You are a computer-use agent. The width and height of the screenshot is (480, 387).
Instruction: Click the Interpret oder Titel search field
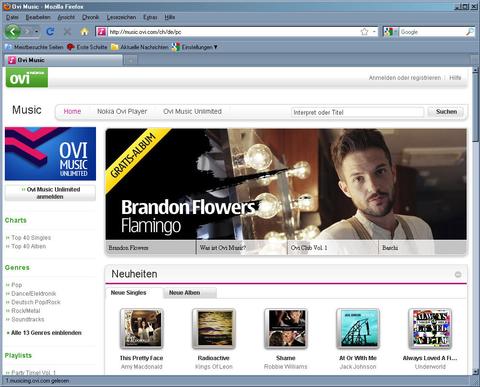[357, 112]
